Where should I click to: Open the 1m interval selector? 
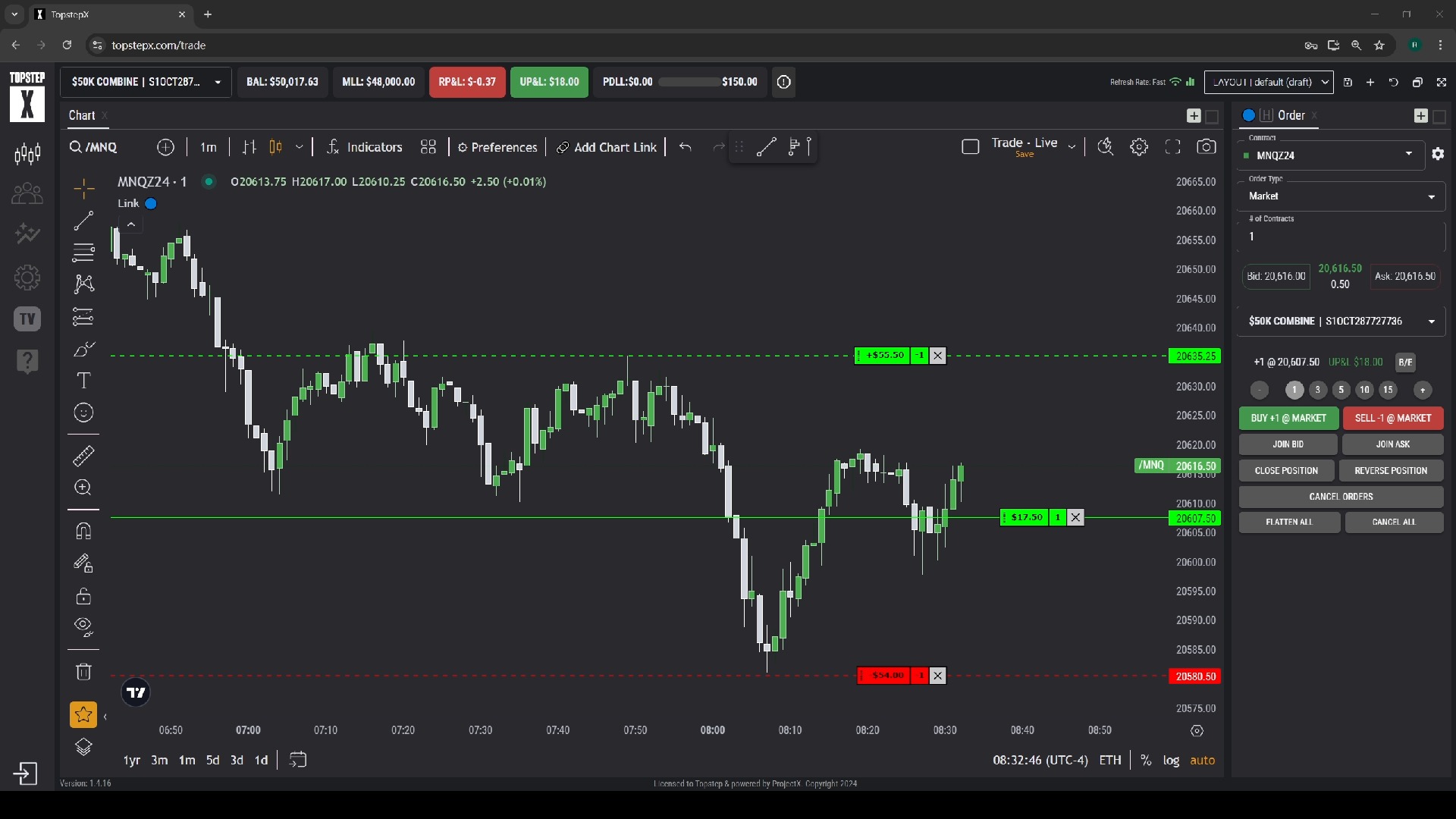[x=209, y=147]
